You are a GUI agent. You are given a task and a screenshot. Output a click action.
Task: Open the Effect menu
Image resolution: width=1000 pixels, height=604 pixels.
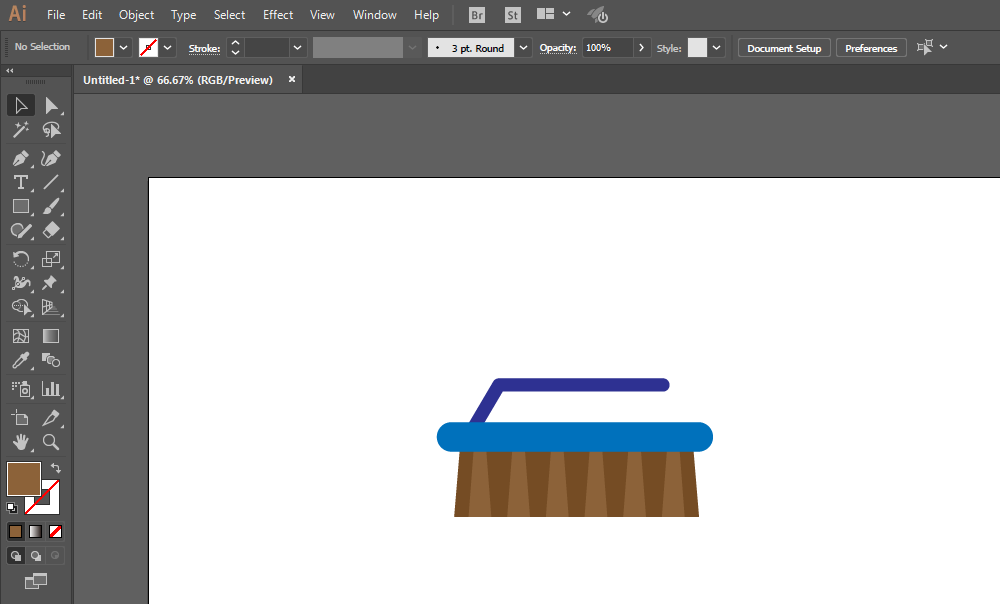[278, 15]
